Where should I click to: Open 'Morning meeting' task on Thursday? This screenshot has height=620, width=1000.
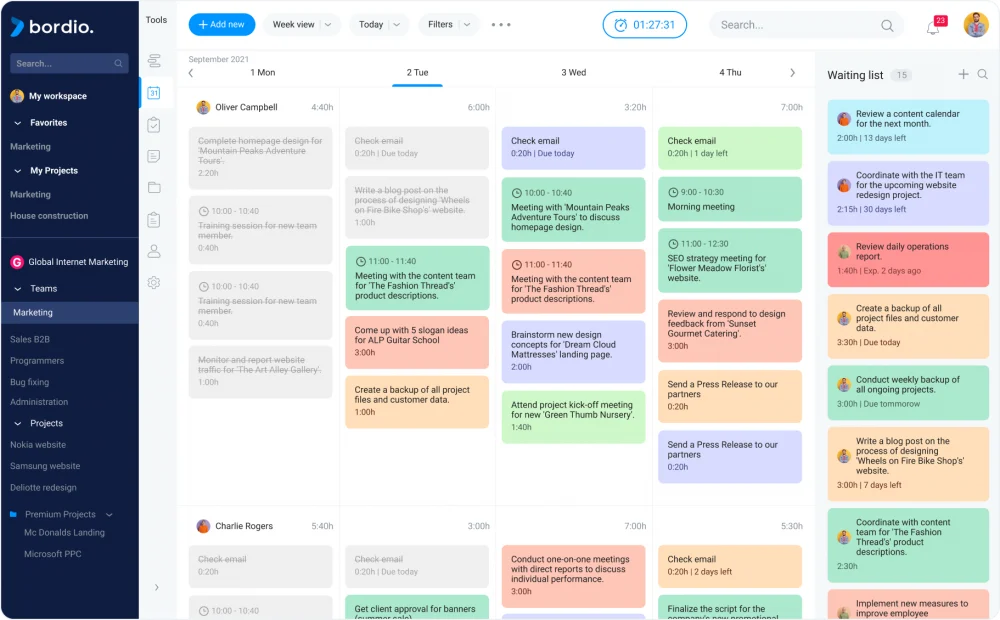730,200
